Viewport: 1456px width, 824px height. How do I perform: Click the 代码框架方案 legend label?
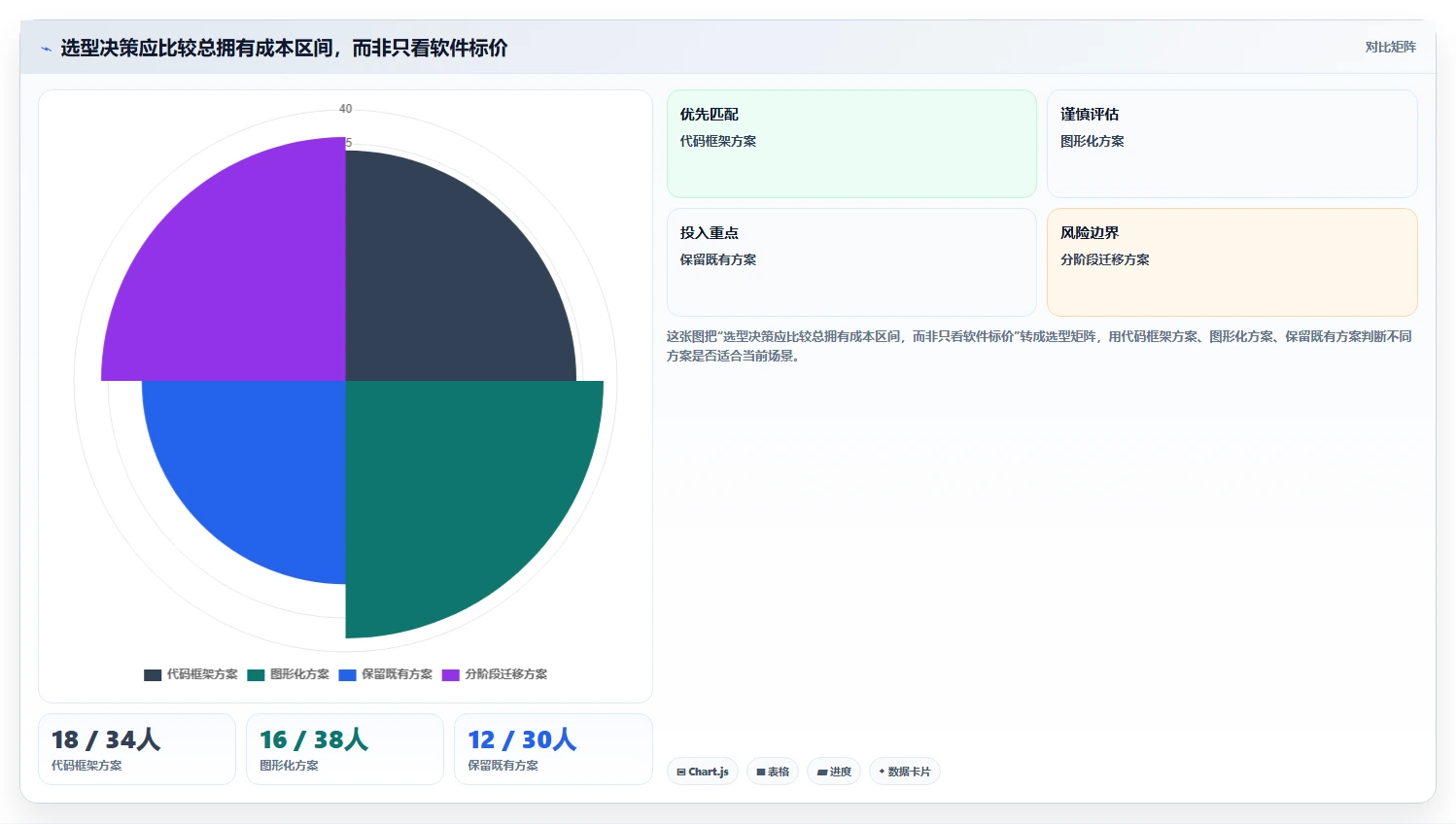[202, 674]
